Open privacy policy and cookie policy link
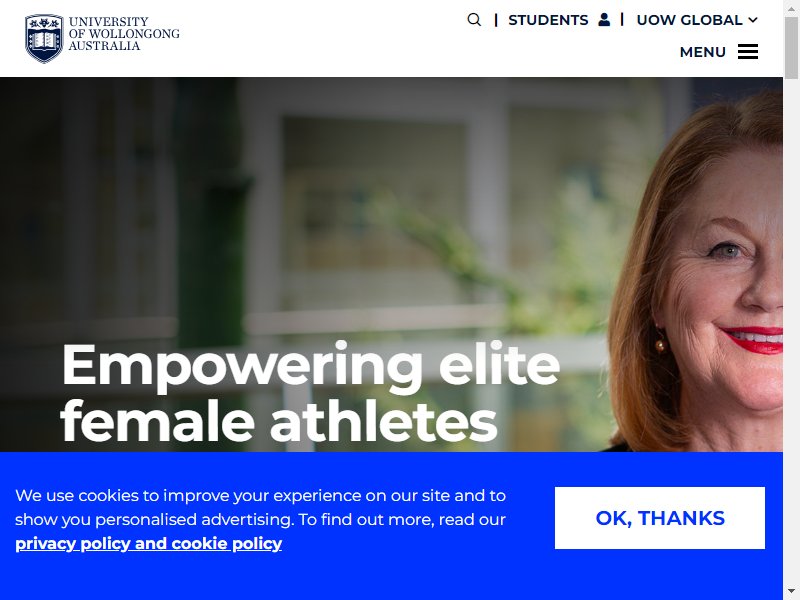Image resolution: width=800 pixels, height=600 pixels. click(x=148, y=543)
